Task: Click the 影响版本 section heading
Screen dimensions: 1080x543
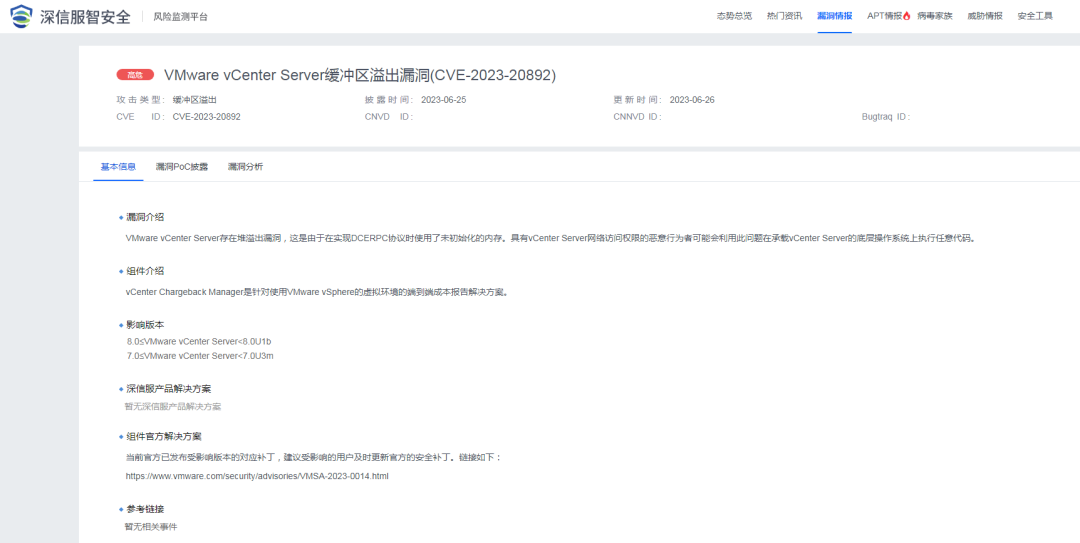Action: (145, 325)
